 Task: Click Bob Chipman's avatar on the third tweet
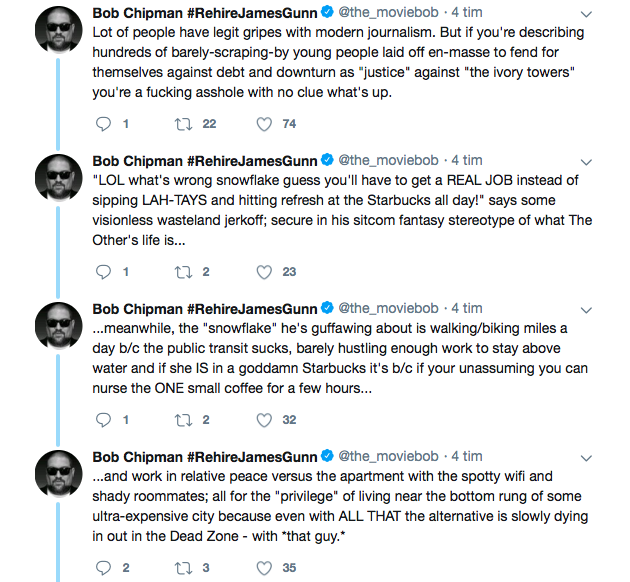pos(59,326)
